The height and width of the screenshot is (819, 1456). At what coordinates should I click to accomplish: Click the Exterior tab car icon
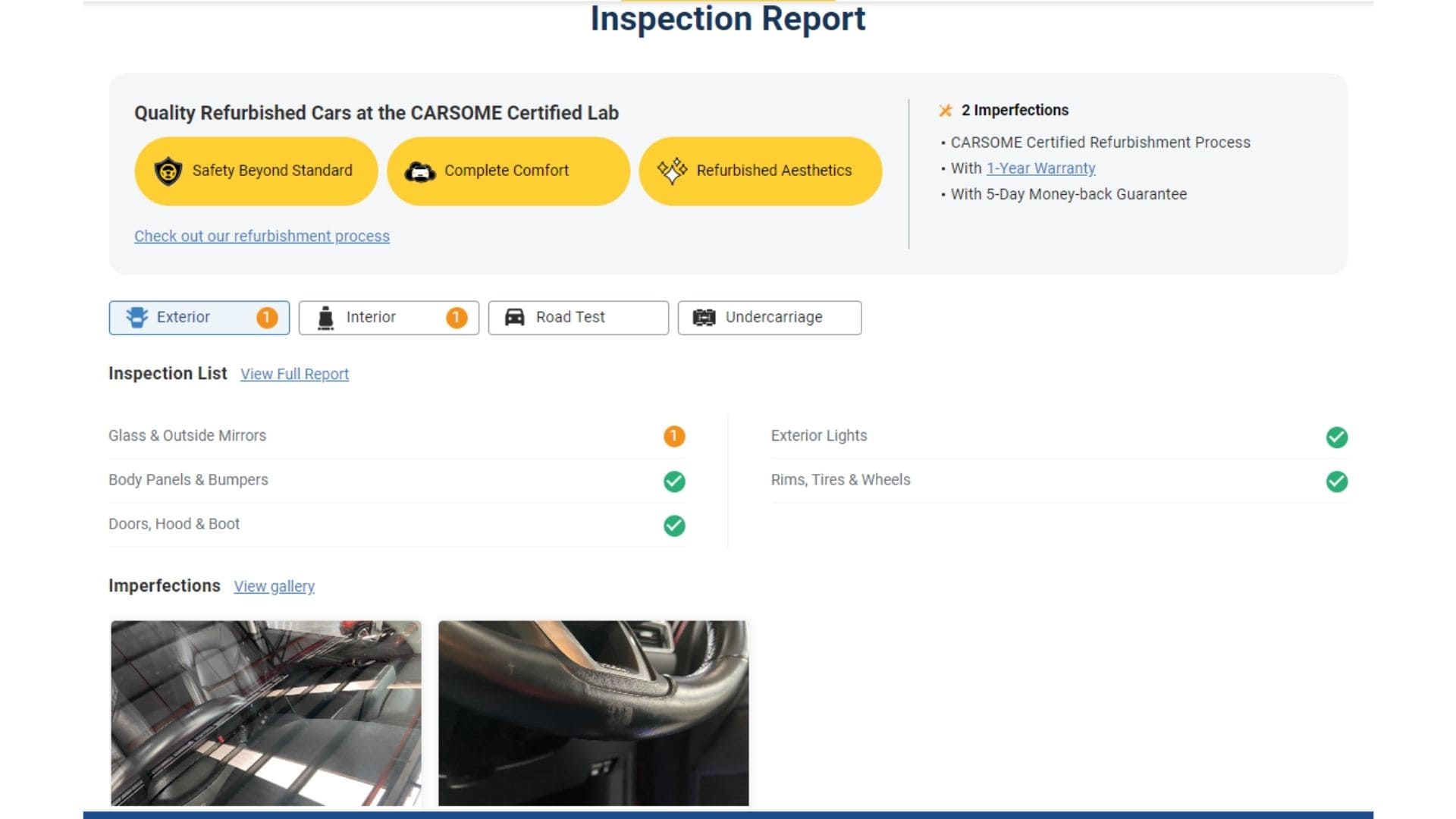(x=137, y=317)
